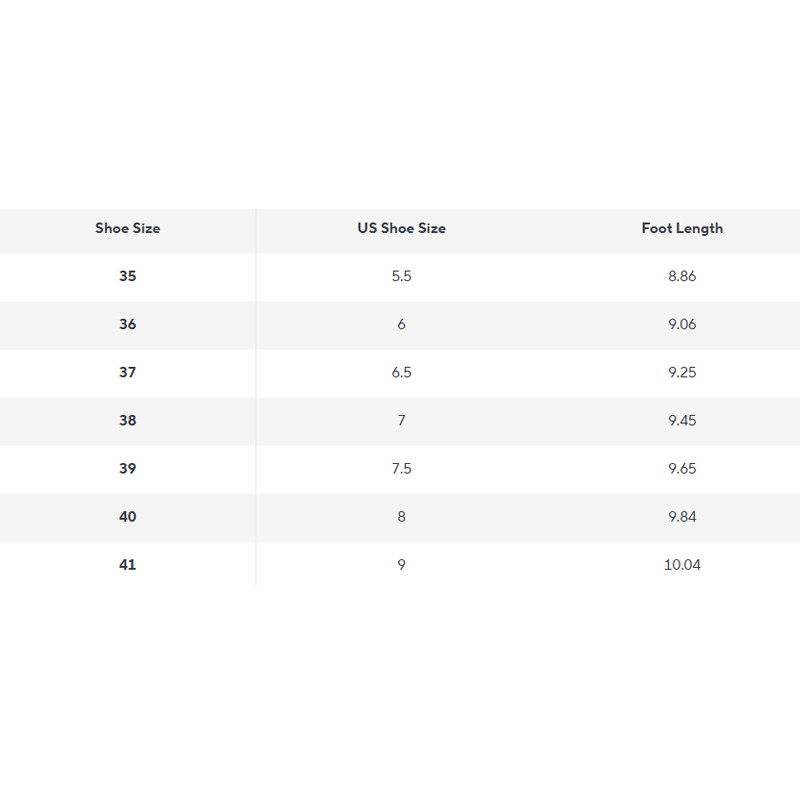Select shoe size 40 cell
The height and width of the screenshot is (800, 800).
[x=127, y=516]
